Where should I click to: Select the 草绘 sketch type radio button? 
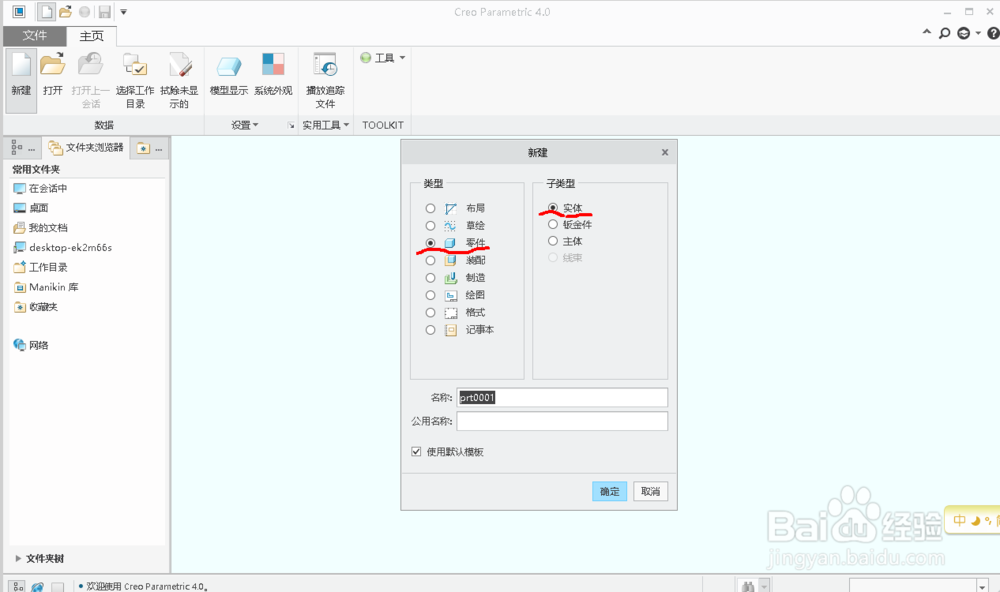(430, 225)
